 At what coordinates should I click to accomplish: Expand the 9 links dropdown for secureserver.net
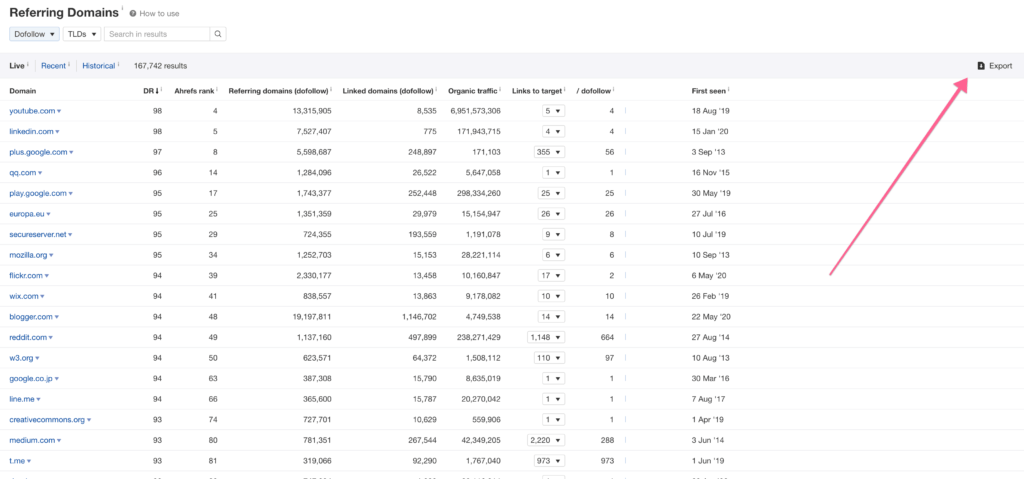[x=554, y=235]
